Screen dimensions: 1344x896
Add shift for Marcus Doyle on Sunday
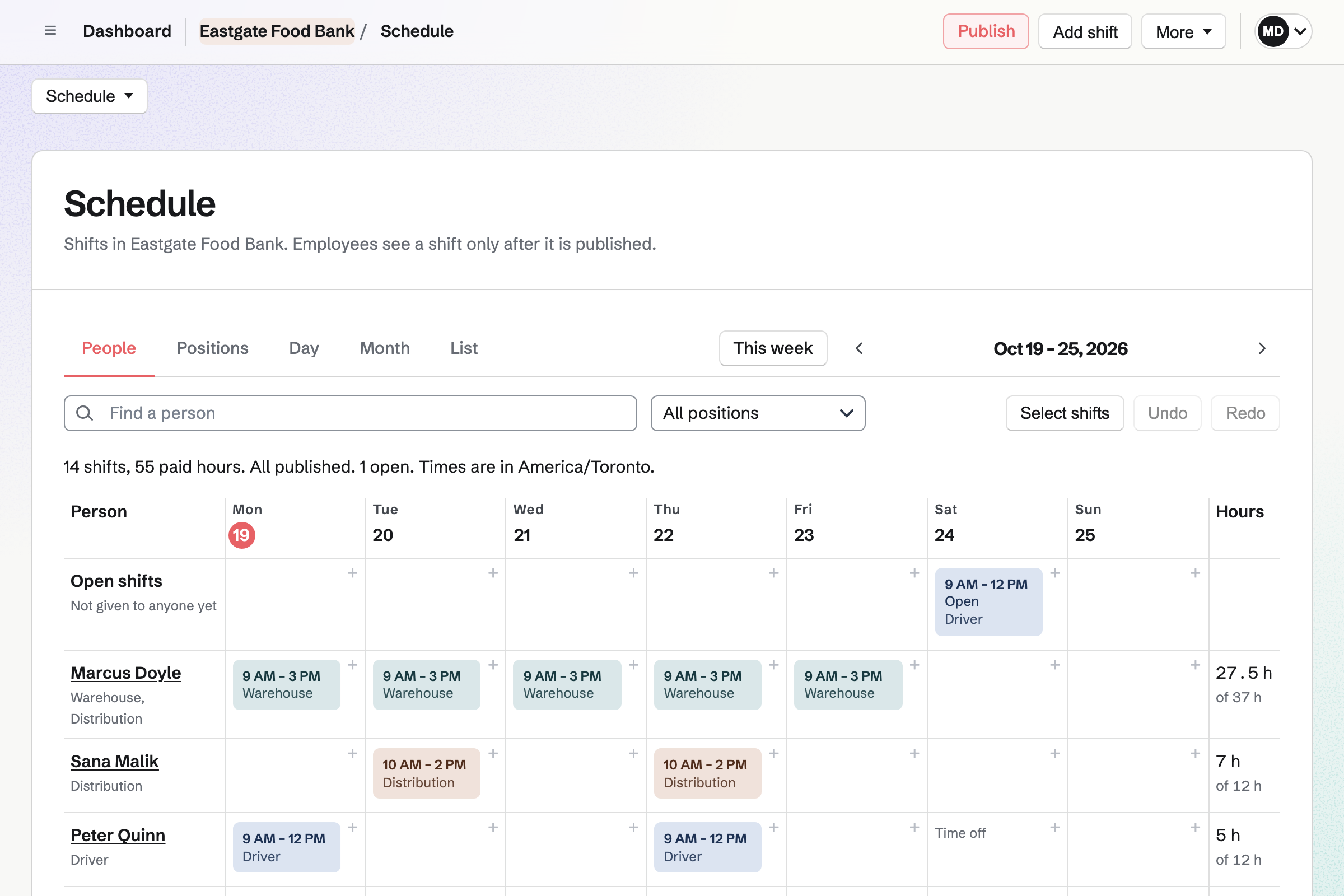[x=1195, y=665]
